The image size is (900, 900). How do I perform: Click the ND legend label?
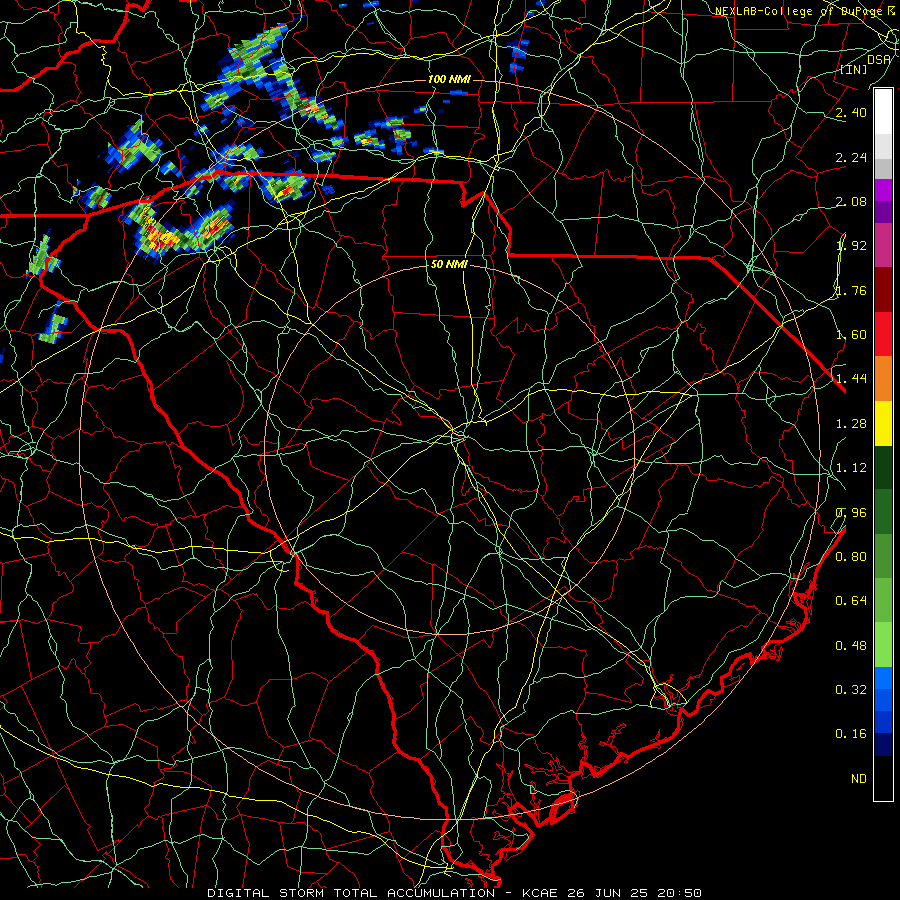click(859, 779)
